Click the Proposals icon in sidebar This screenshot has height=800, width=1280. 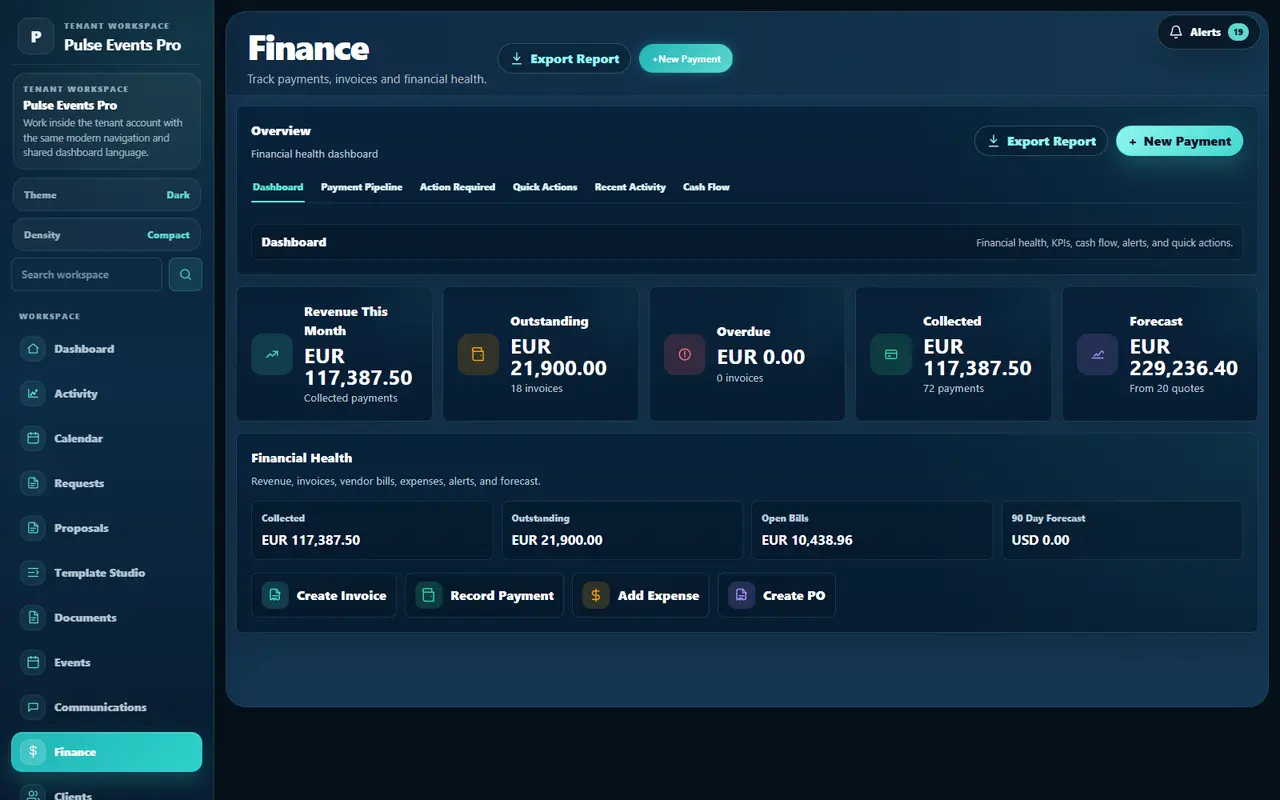point(33,528)
